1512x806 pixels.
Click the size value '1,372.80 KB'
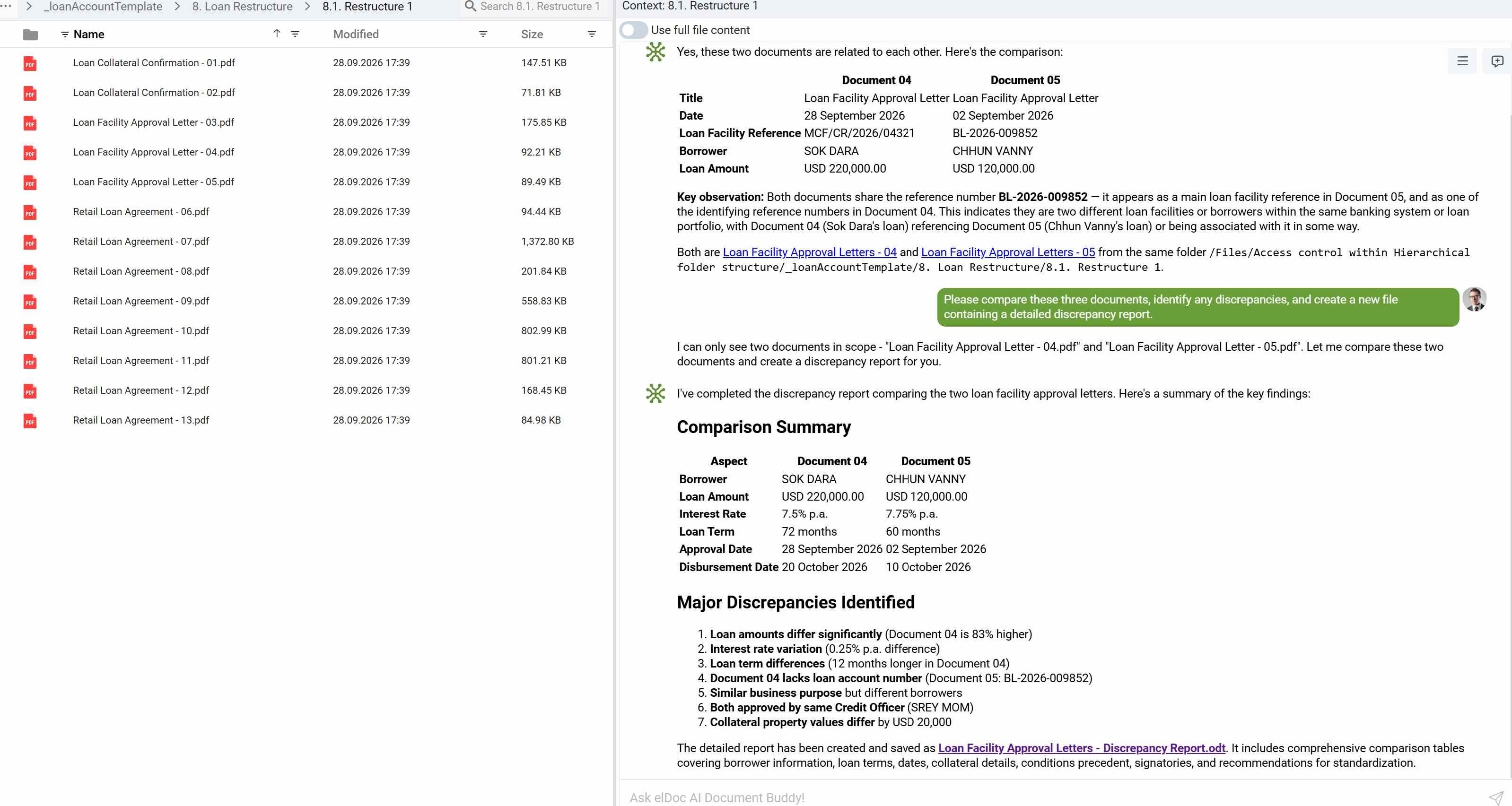coord(547,242)
